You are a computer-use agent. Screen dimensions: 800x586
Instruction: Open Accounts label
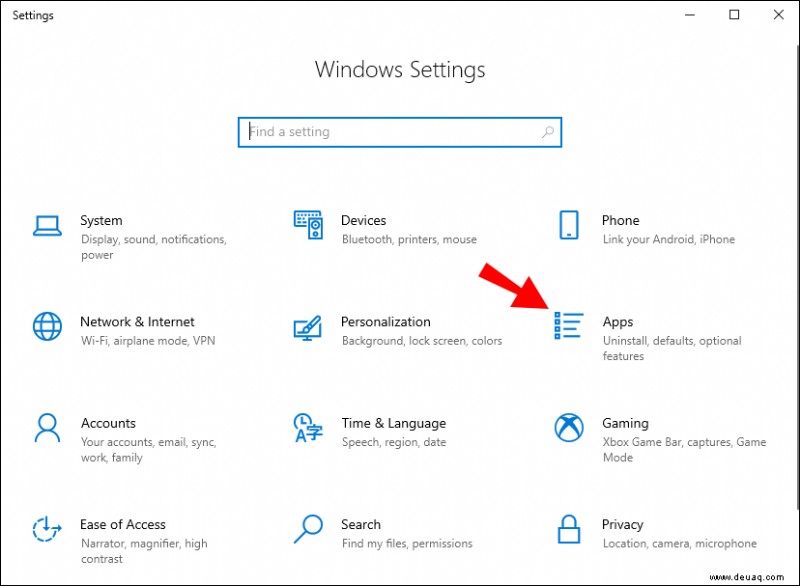(x=108, y=423)
